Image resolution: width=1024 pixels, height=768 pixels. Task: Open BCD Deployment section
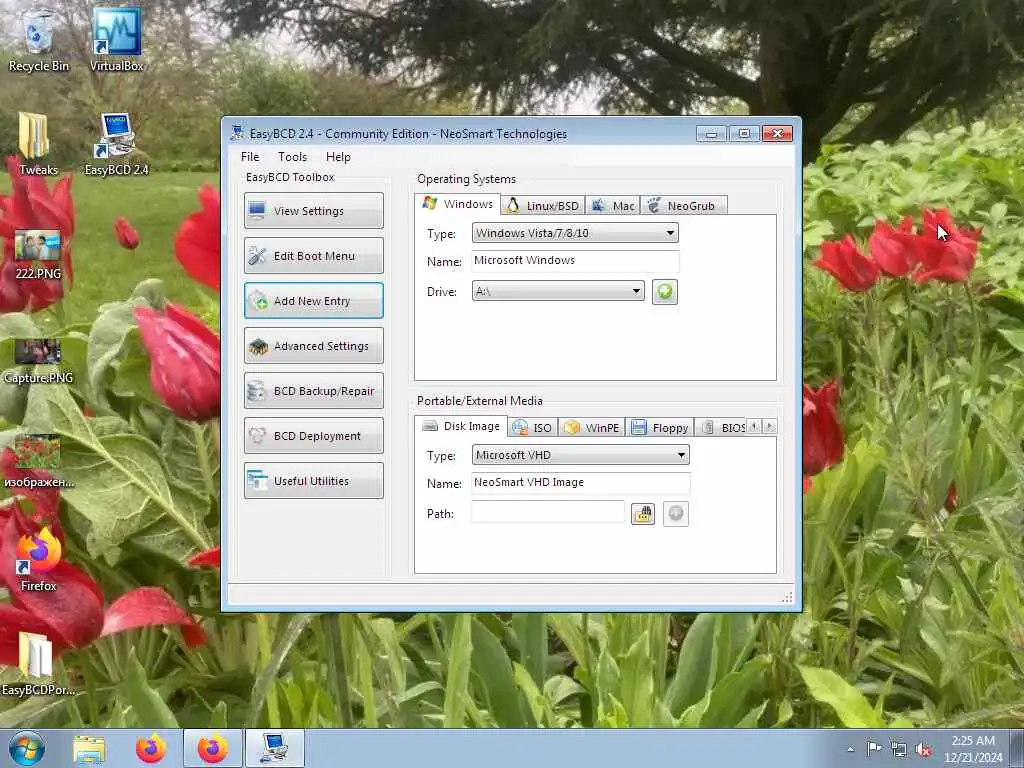click(313, 436)
